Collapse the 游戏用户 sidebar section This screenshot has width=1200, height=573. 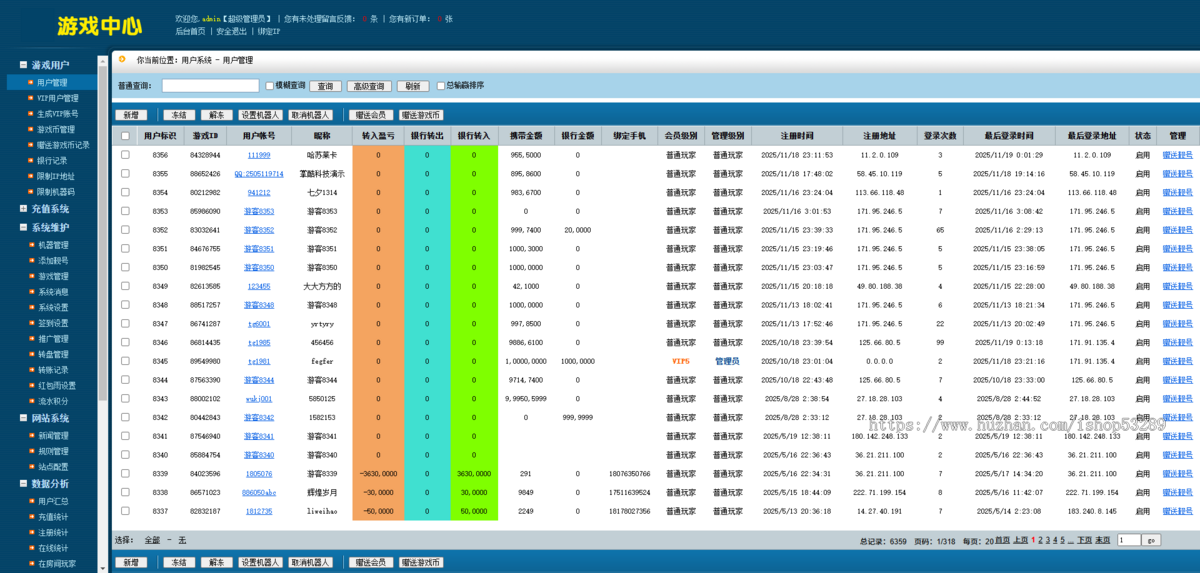pos(23,65)
